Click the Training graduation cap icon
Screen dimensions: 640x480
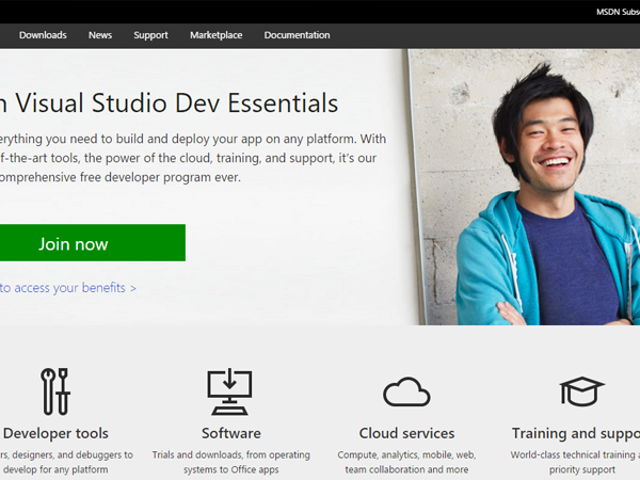pyautogui.click(x=582, y=391)
